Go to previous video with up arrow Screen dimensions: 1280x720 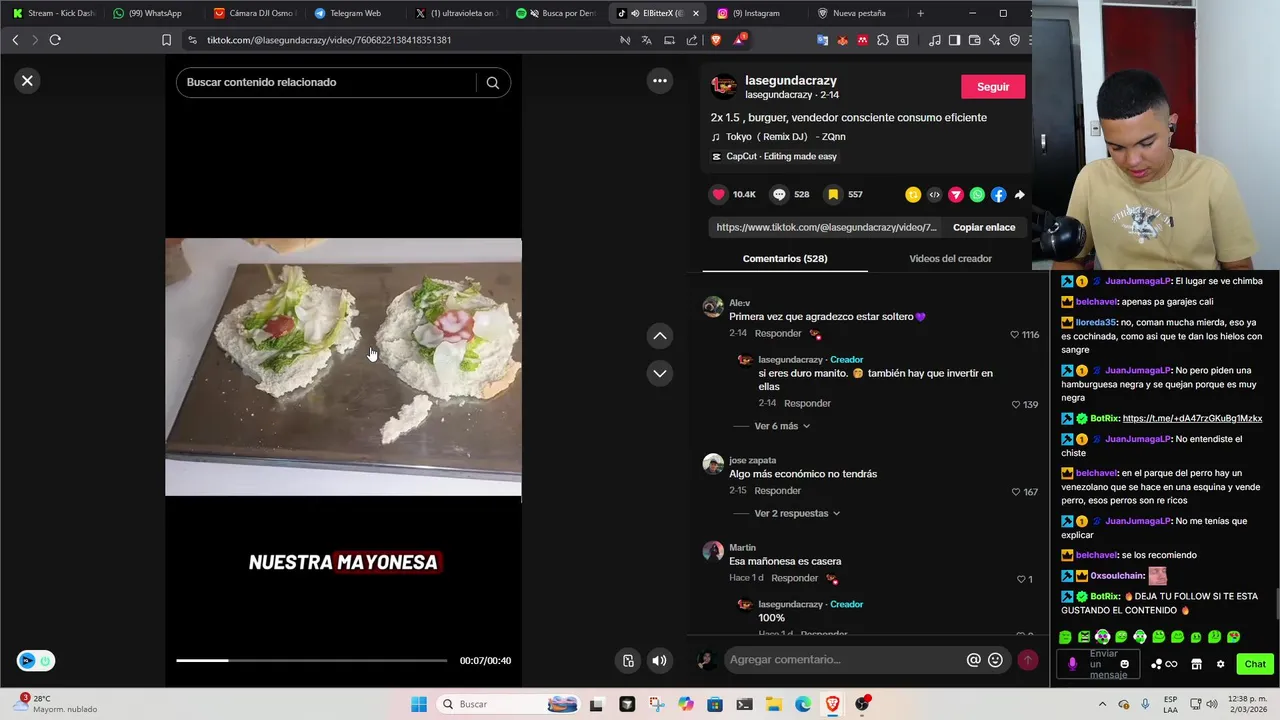pos(660,336)
